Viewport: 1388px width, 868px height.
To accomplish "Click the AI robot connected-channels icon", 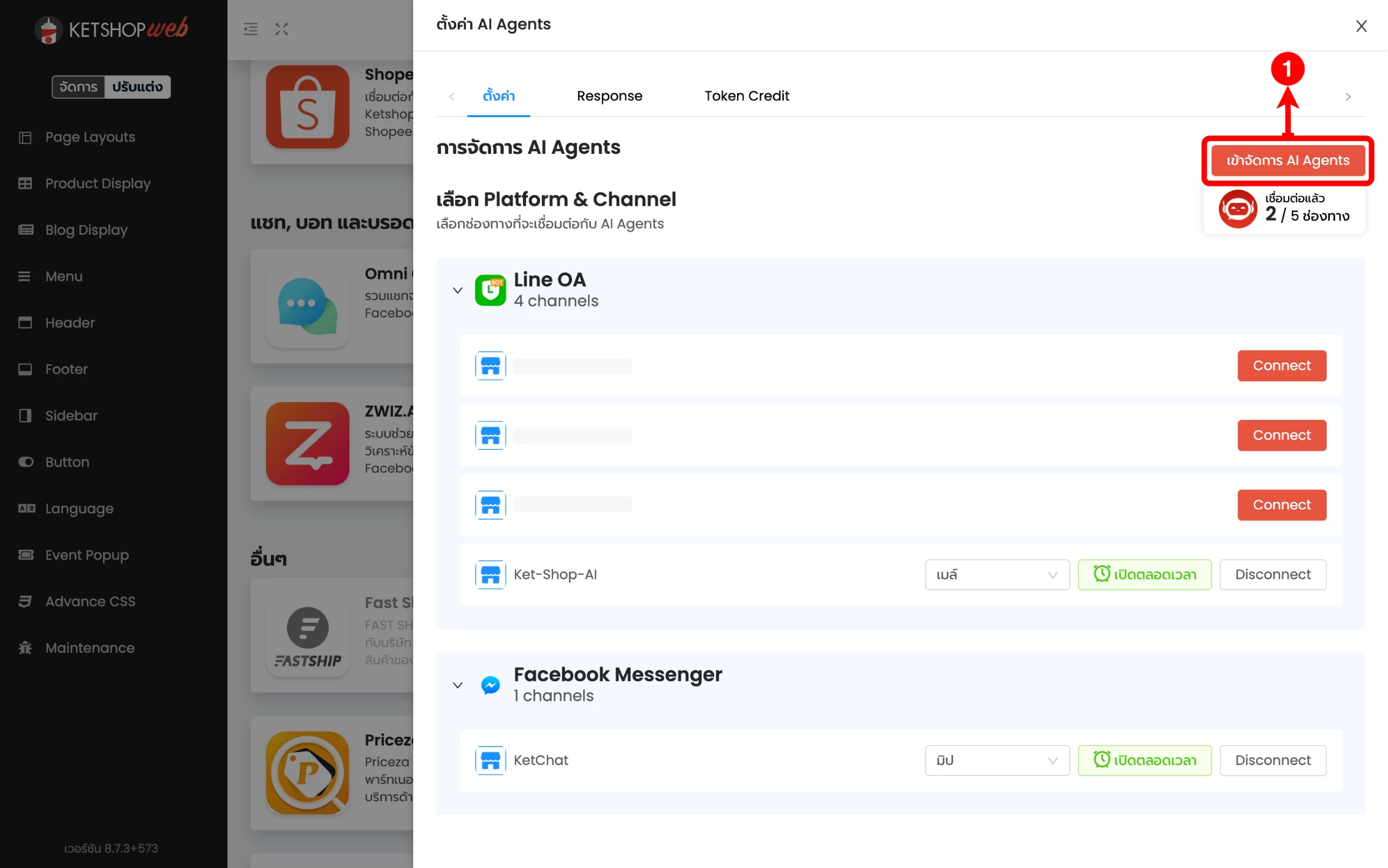I will (x=1237, y=209).
